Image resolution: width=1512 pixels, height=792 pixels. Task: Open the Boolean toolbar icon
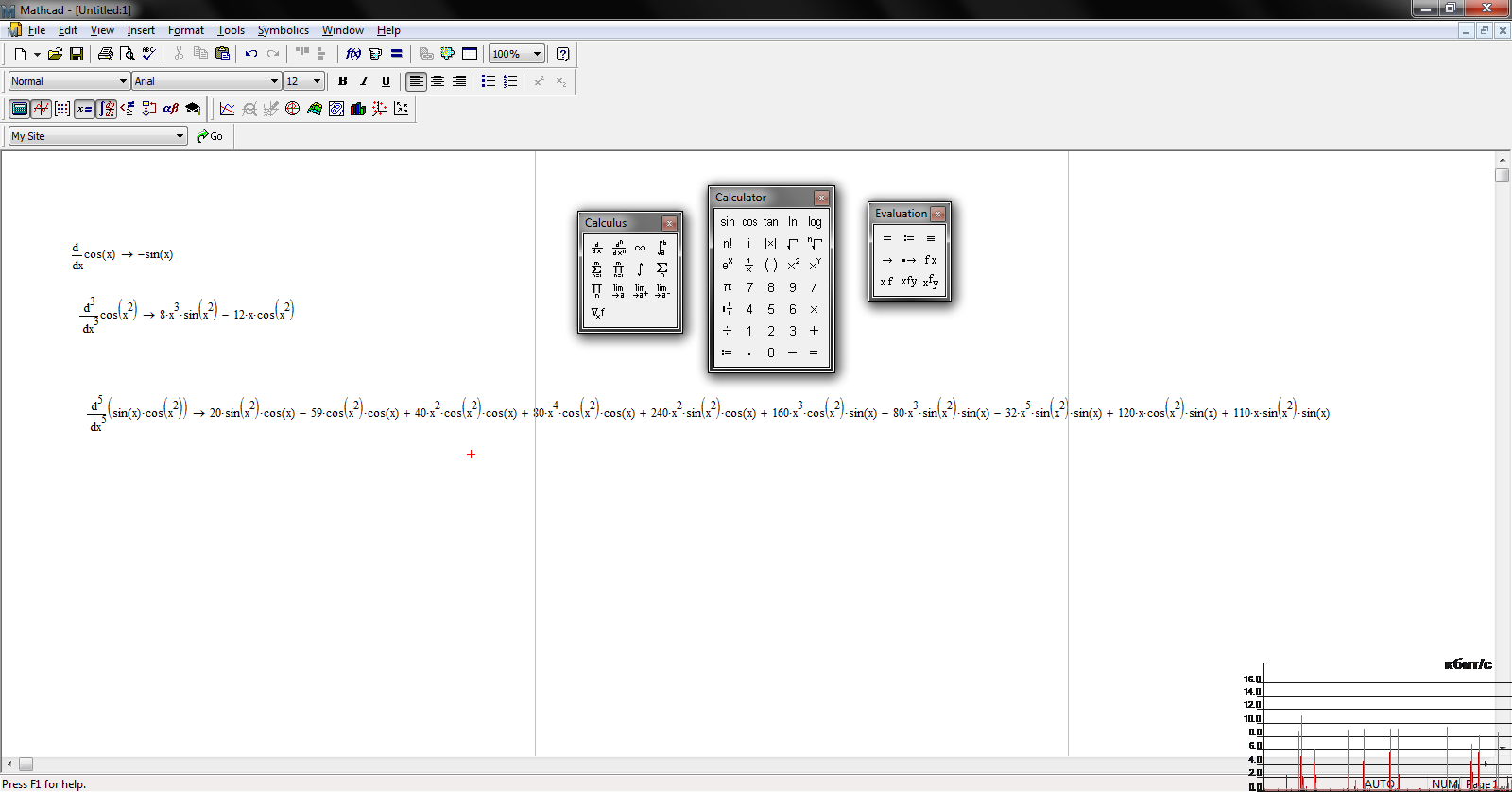(128, 109)
